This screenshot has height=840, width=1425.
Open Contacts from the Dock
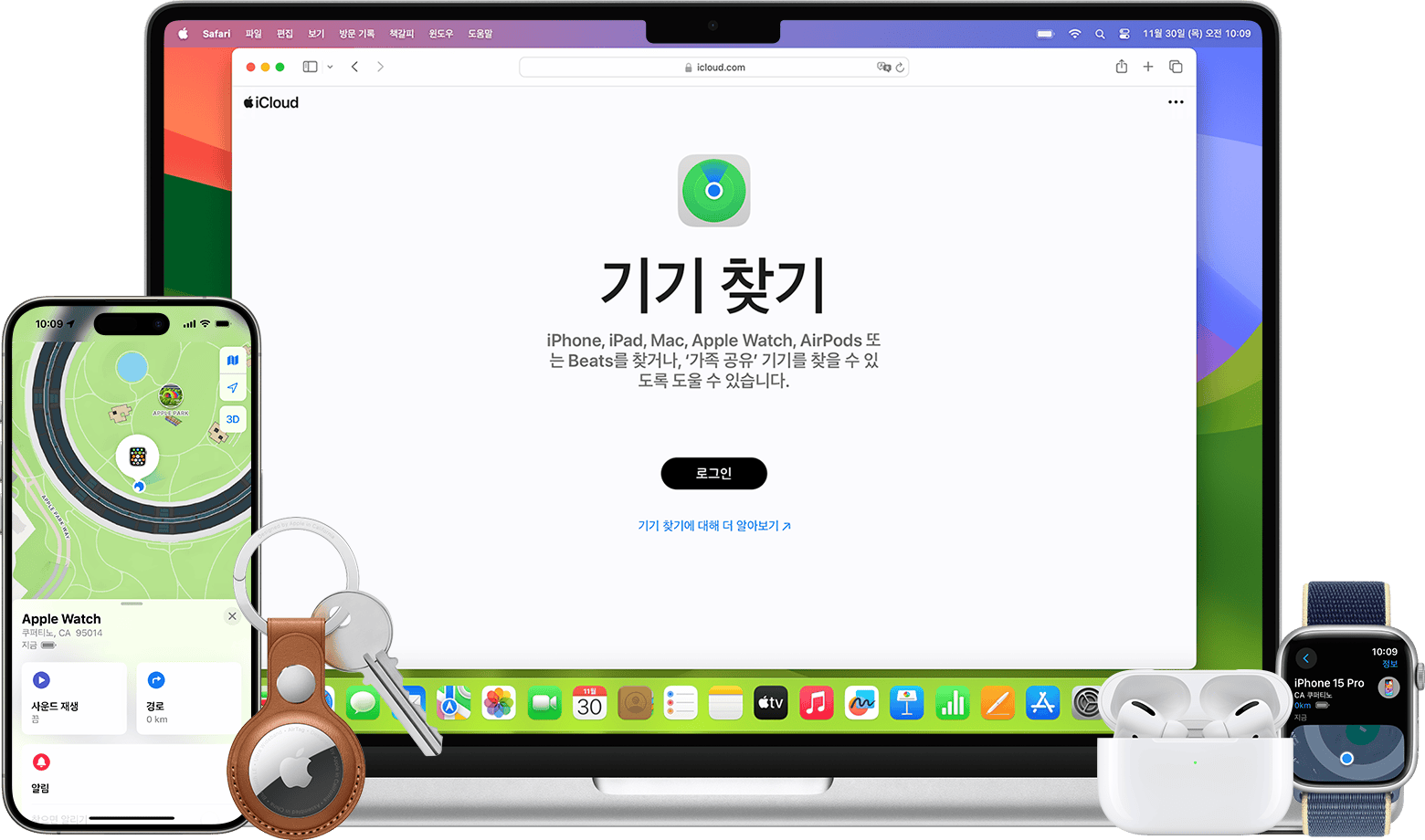pos(635,703)
